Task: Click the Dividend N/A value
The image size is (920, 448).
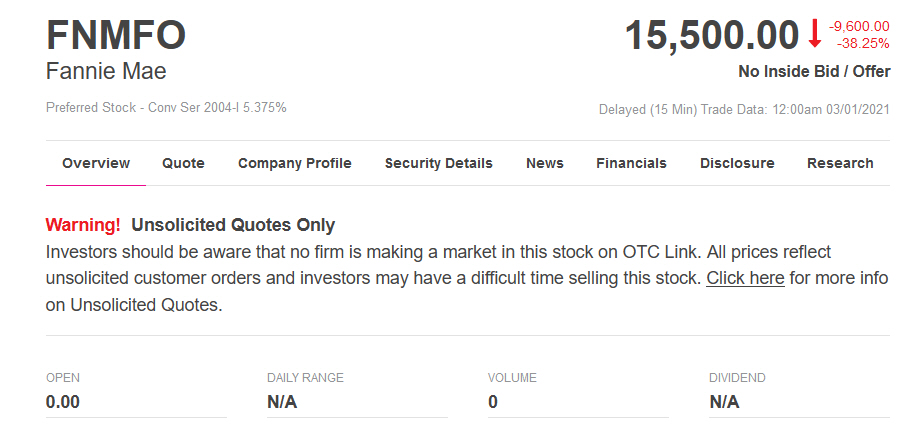Action: [x=724, y=402]
